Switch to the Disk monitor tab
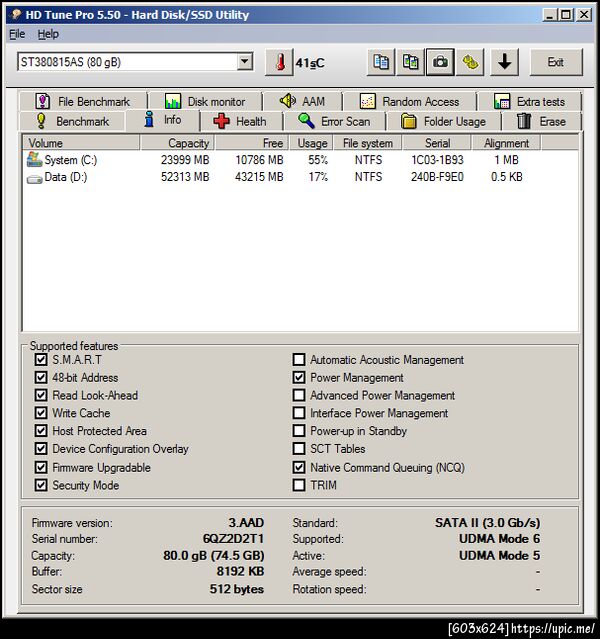The width and height of the screenshot is (600, 639). click(x=205, y=101)
